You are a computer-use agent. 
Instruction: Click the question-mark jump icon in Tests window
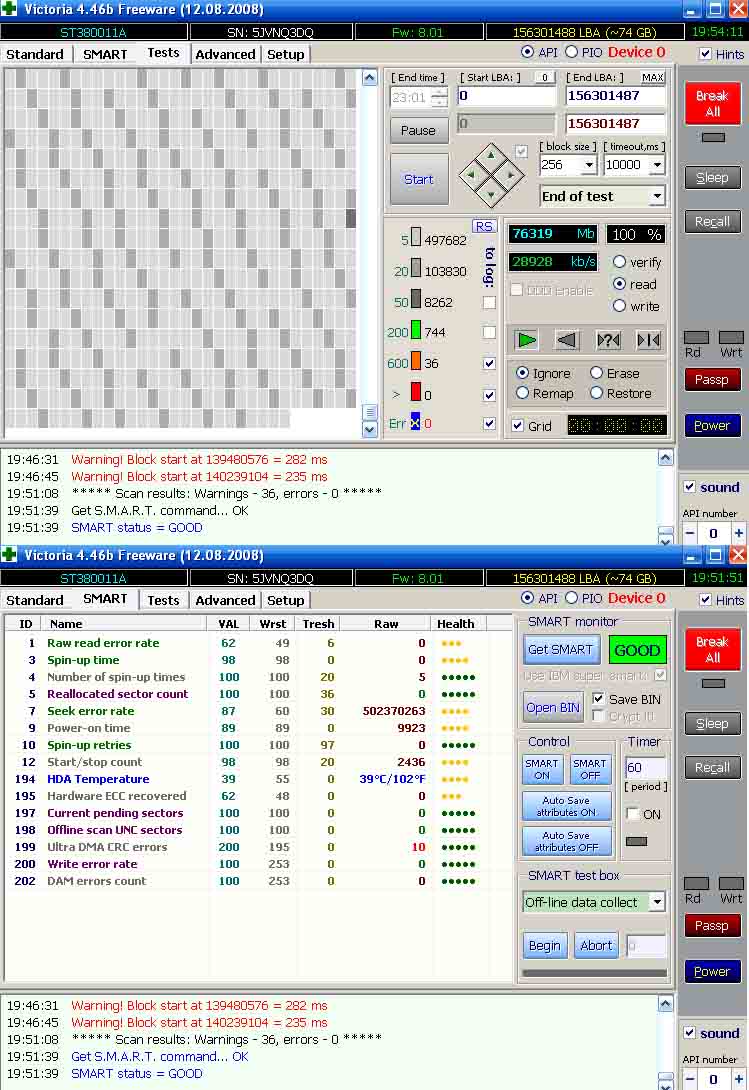(x=608, y=340)
